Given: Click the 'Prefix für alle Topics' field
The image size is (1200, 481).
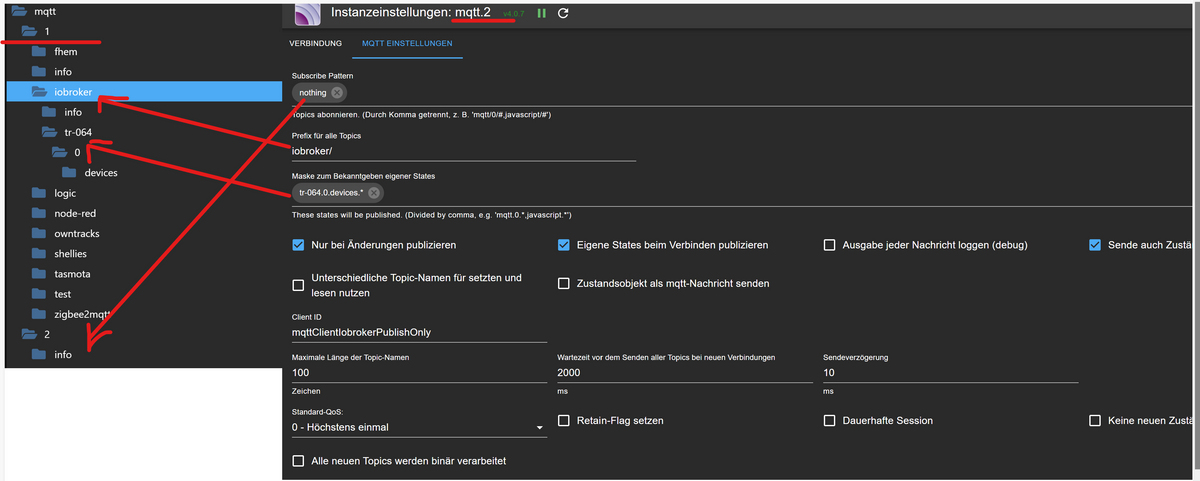Looking at the screenshot, I should (463, 151).
